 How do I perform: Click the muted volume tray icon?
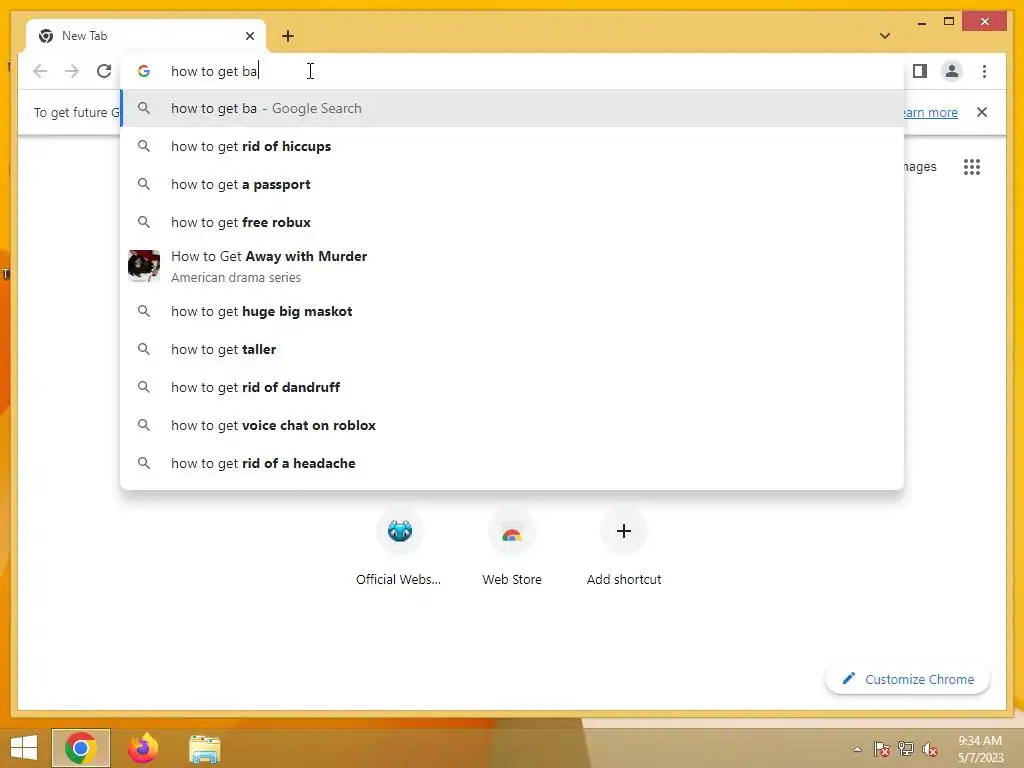tap(930, 749)
